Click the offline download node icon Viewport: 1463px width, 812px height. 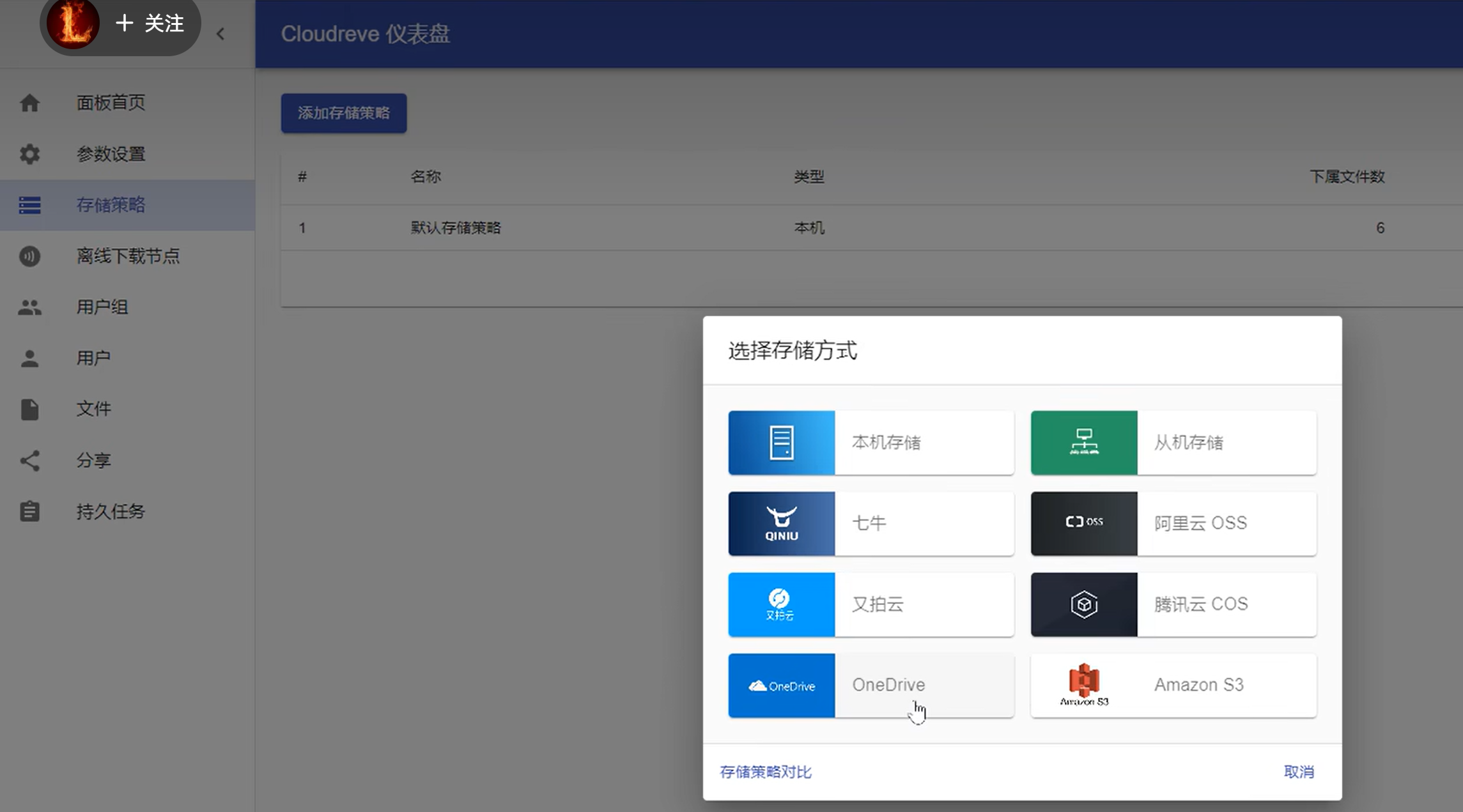[29, 256]
